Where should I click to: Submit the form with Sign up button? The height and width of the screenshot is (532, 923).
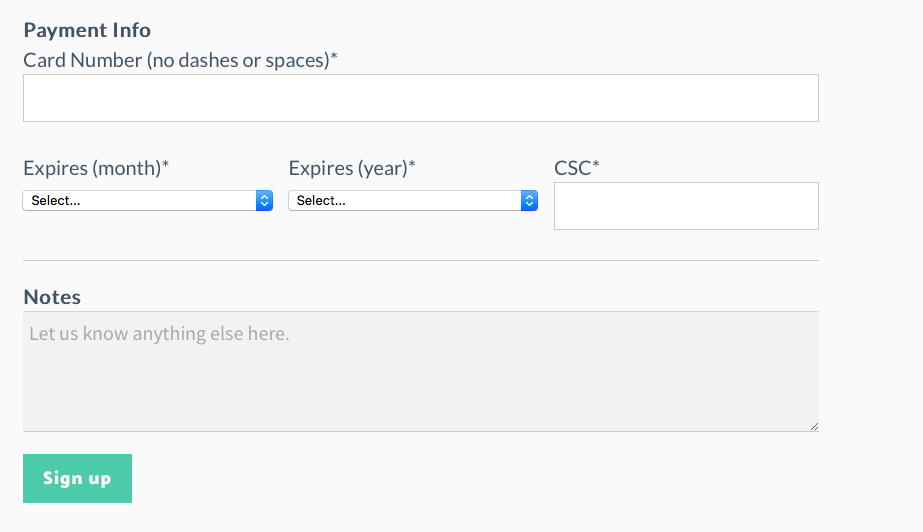(x=77, y=478)
